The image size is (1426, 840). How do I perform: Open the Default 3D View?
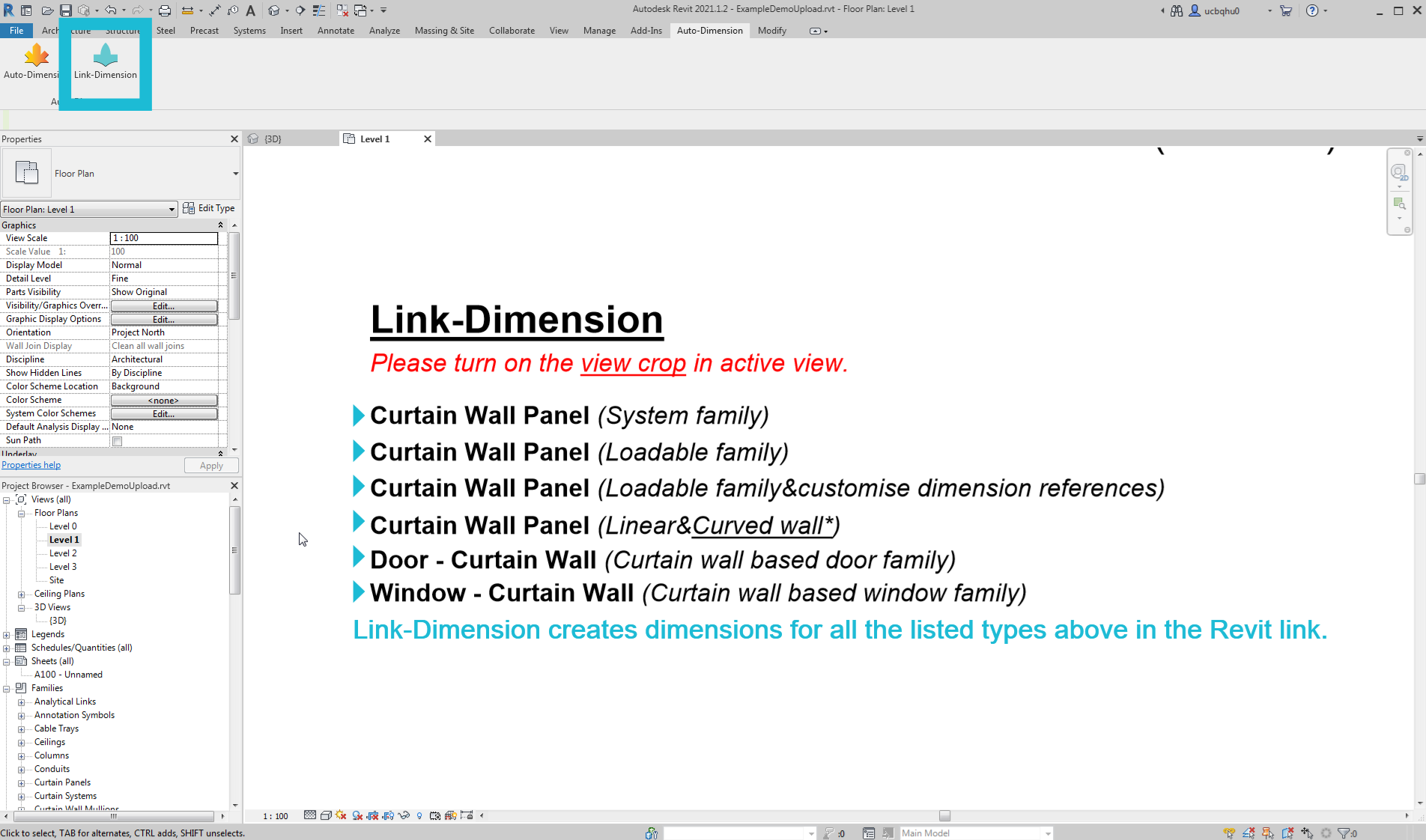tap(274, 10)
